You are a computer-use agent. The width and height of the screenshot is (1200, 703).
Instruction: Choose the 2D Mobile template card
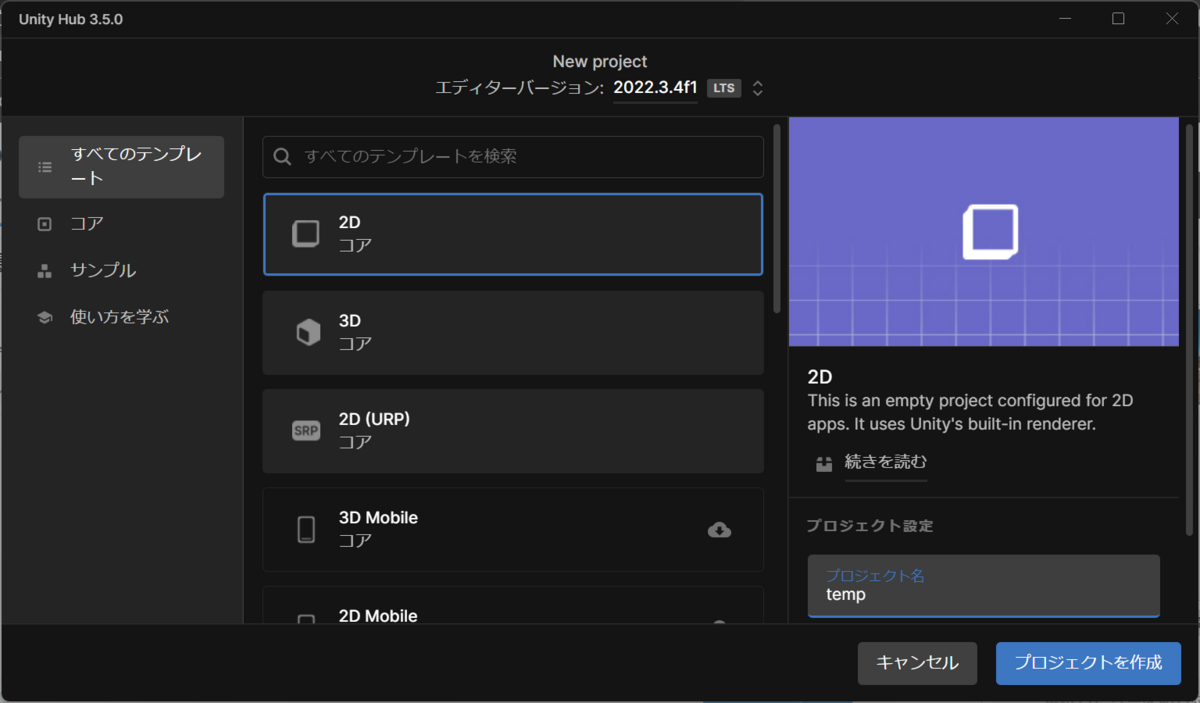(x=513, y=605)
